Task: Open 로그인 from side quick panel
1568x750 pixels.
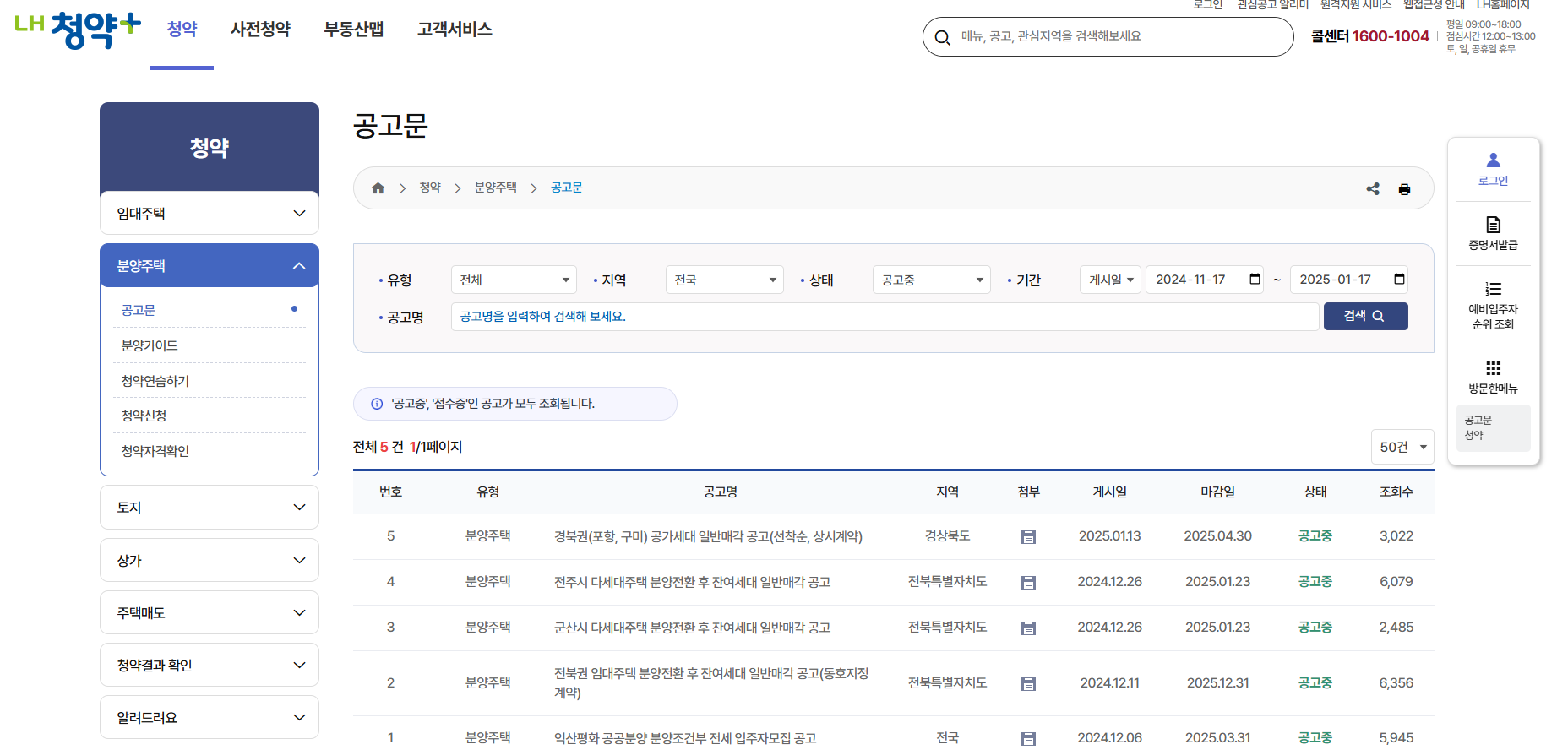Action: click(x=1493, y=169)
